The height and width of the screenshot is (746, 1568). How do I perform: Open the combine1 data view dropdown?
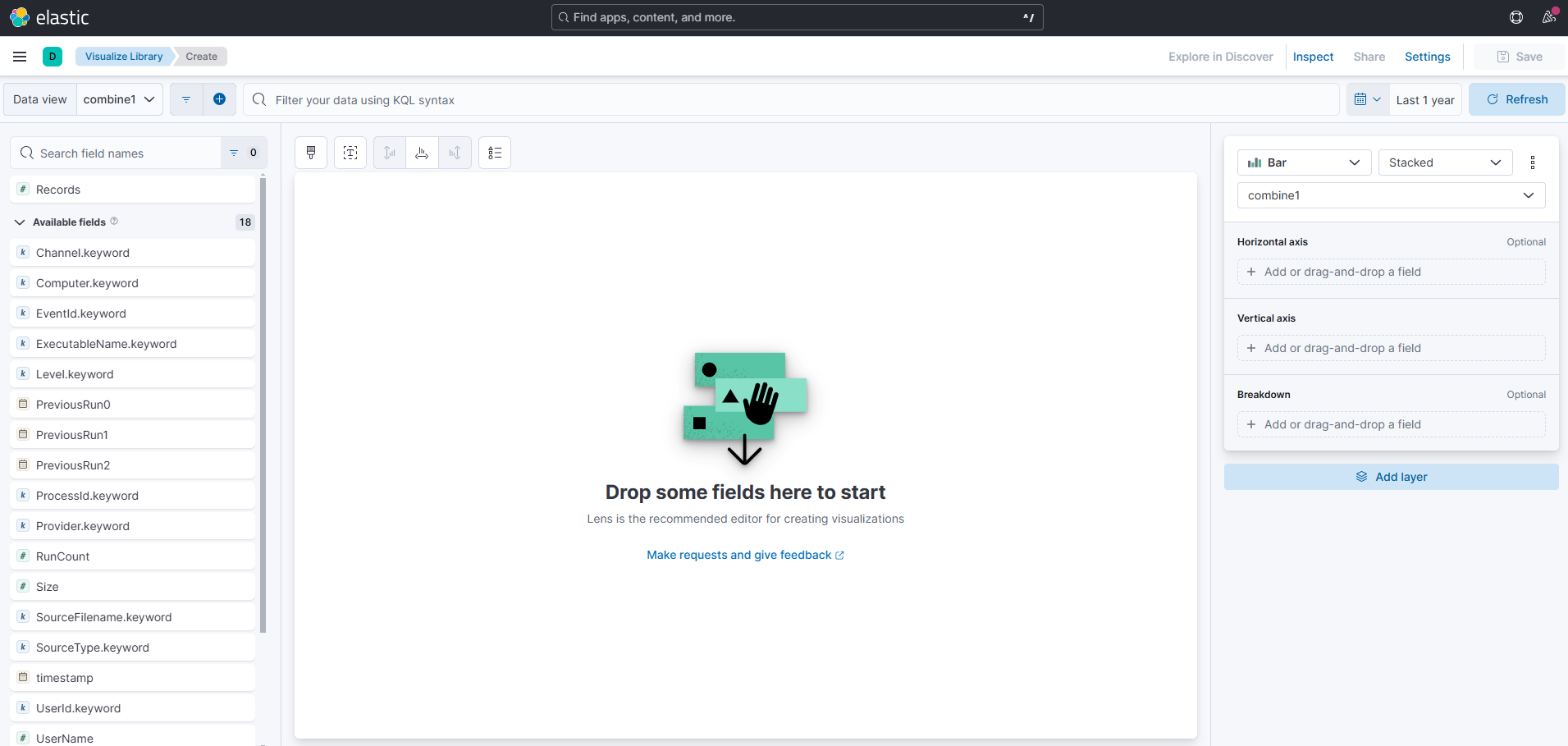(120, 99)
